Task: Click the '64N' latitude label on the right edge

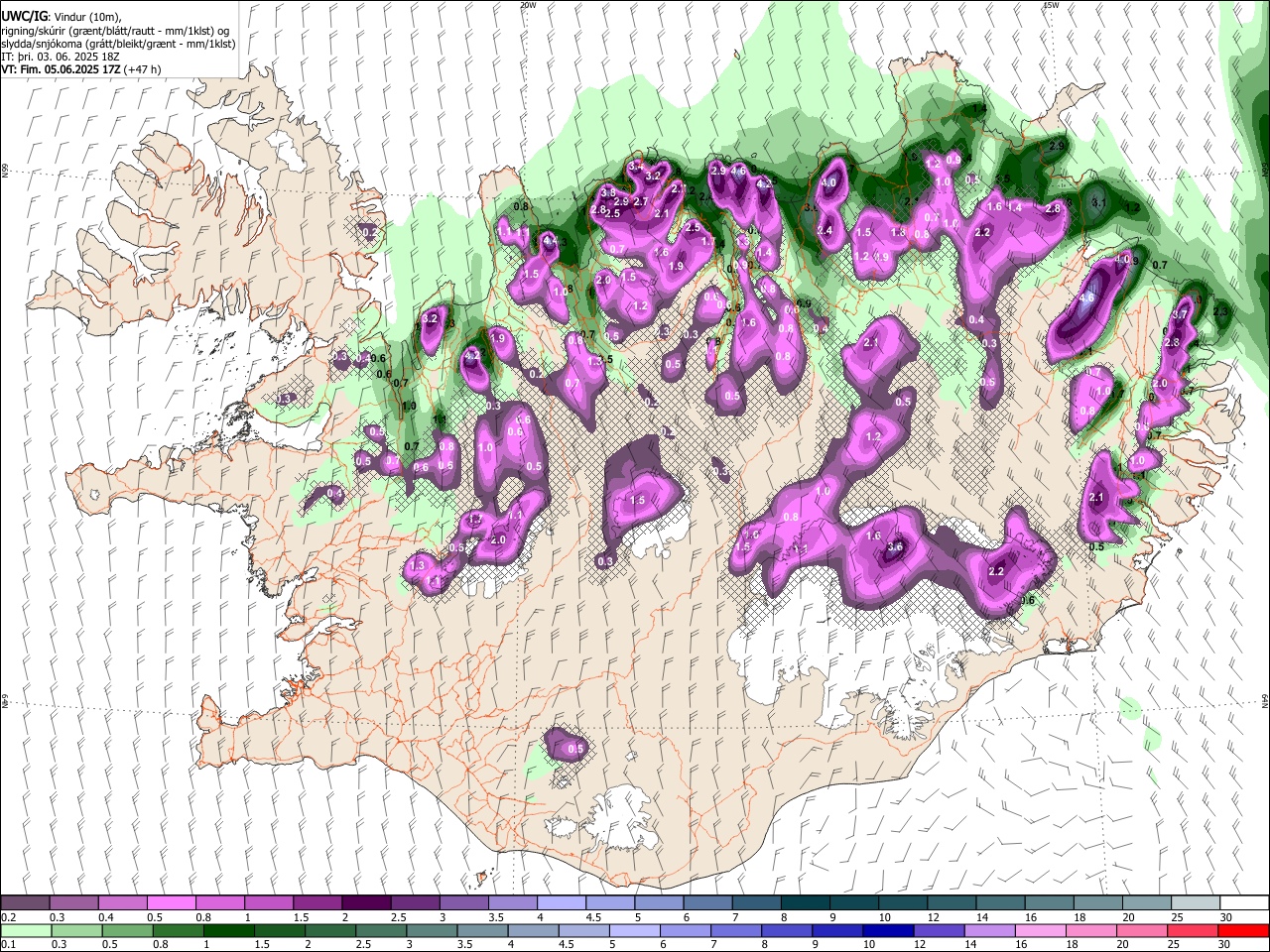Action: tap(1265, 700)
